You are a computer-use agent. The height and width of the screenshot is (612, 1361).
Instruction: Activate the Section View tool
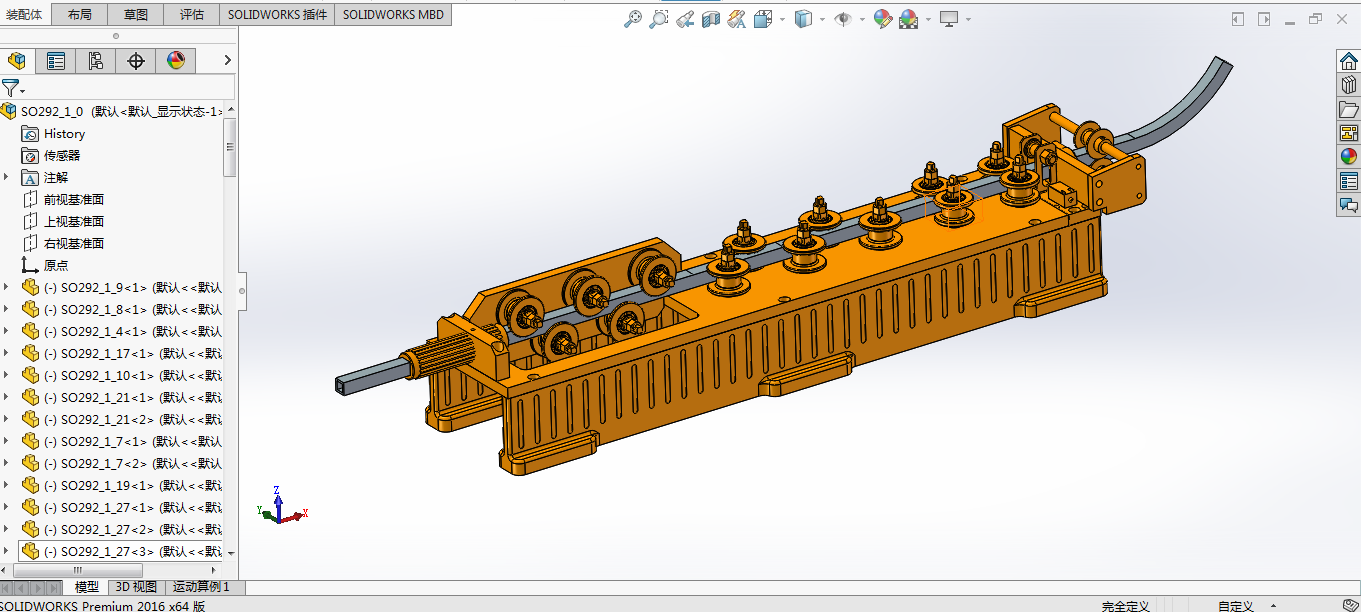click(711, 19)
